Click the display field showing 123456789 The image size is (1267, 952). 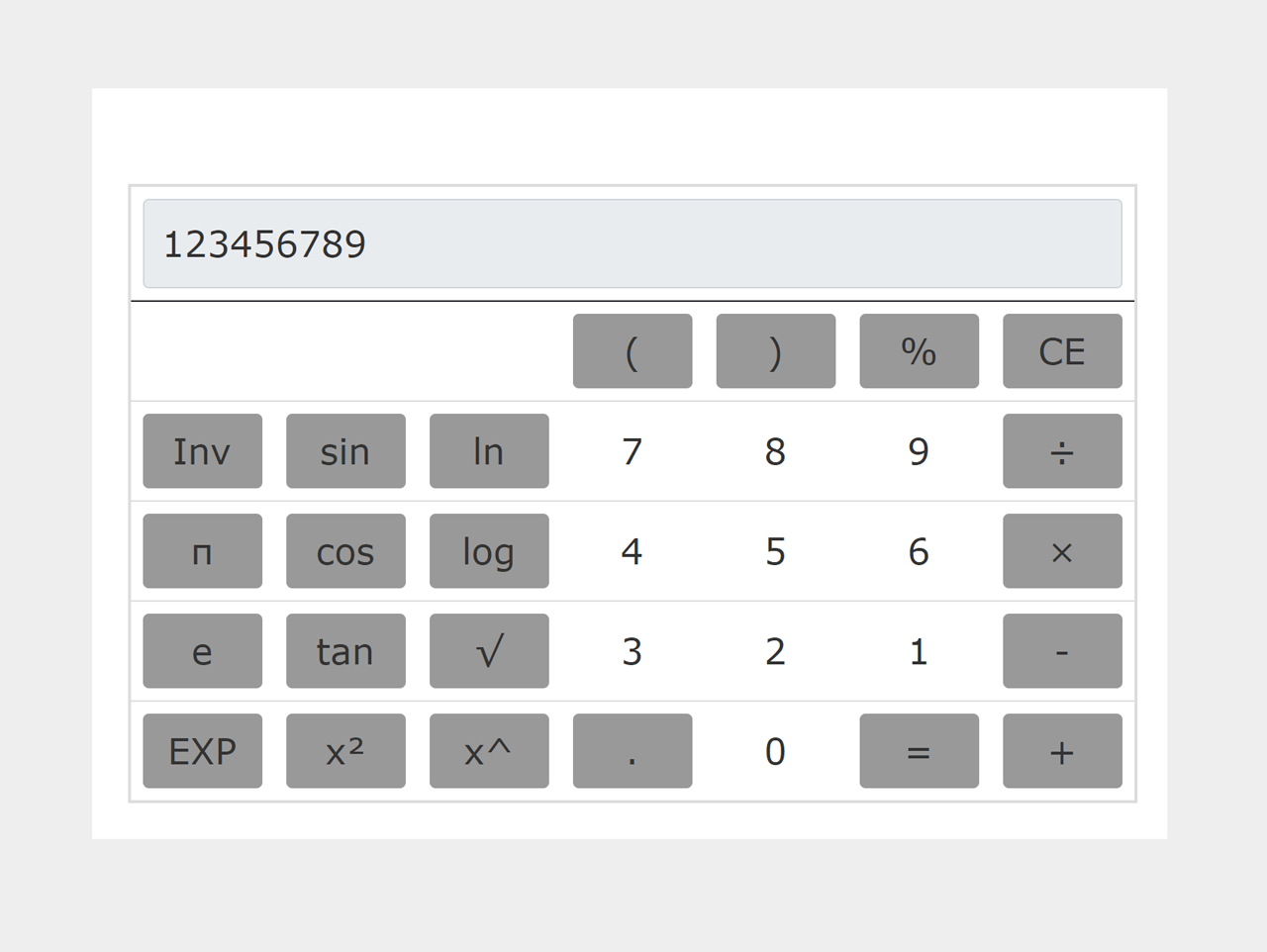click(x=632, y=243)
